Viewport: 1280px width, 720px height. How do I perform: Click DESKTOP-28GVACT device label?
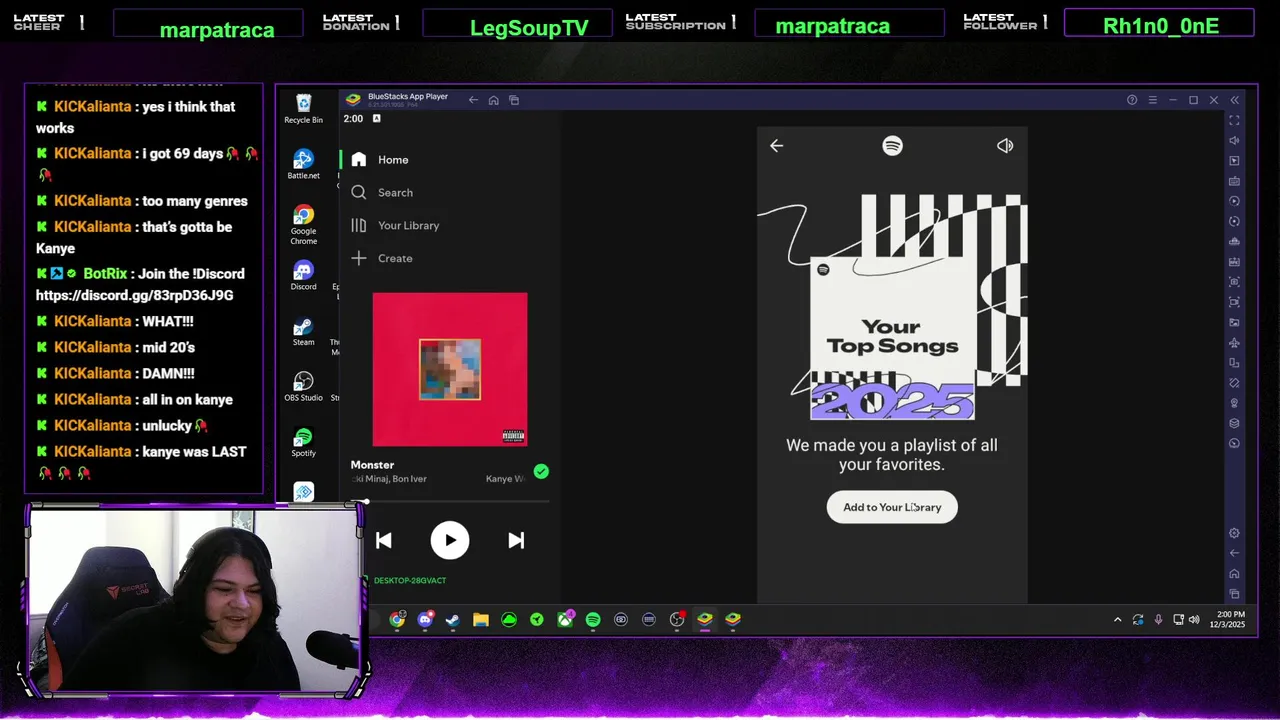click(x=410, y=581)
